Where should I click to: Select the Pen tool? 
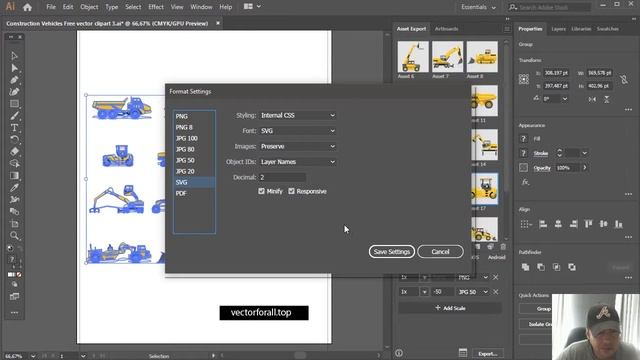coord(14,80)
